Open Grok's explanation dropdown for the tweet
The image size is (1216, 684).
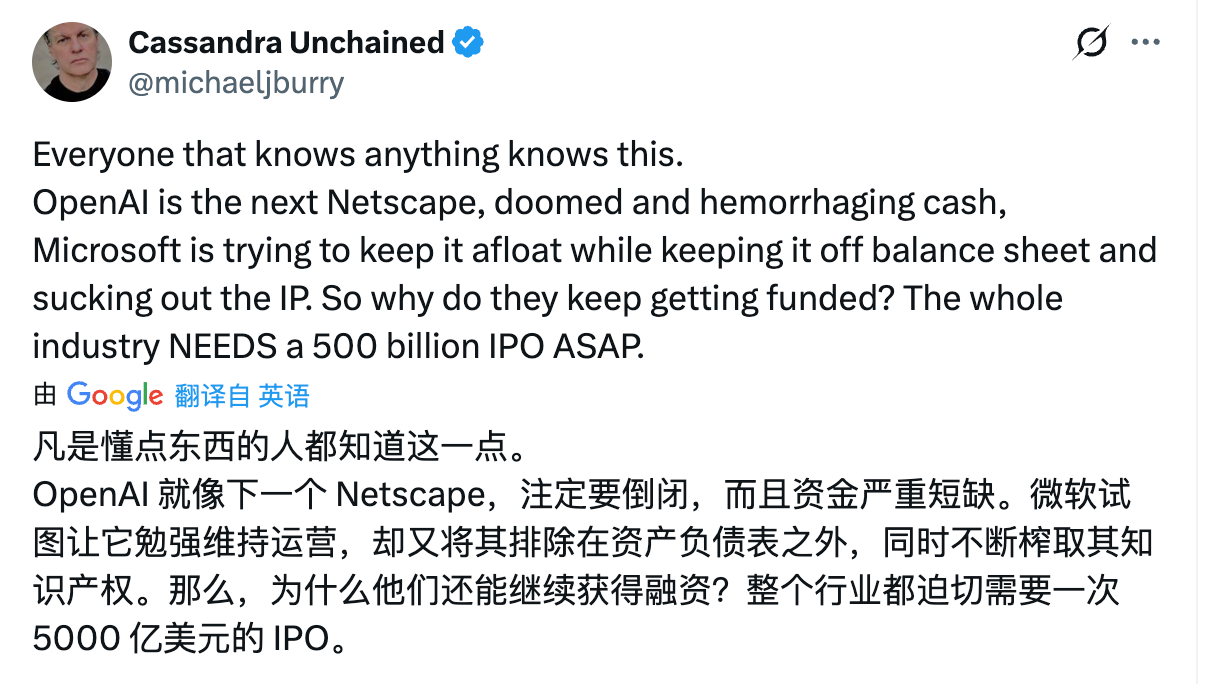tap(1091, 41)
